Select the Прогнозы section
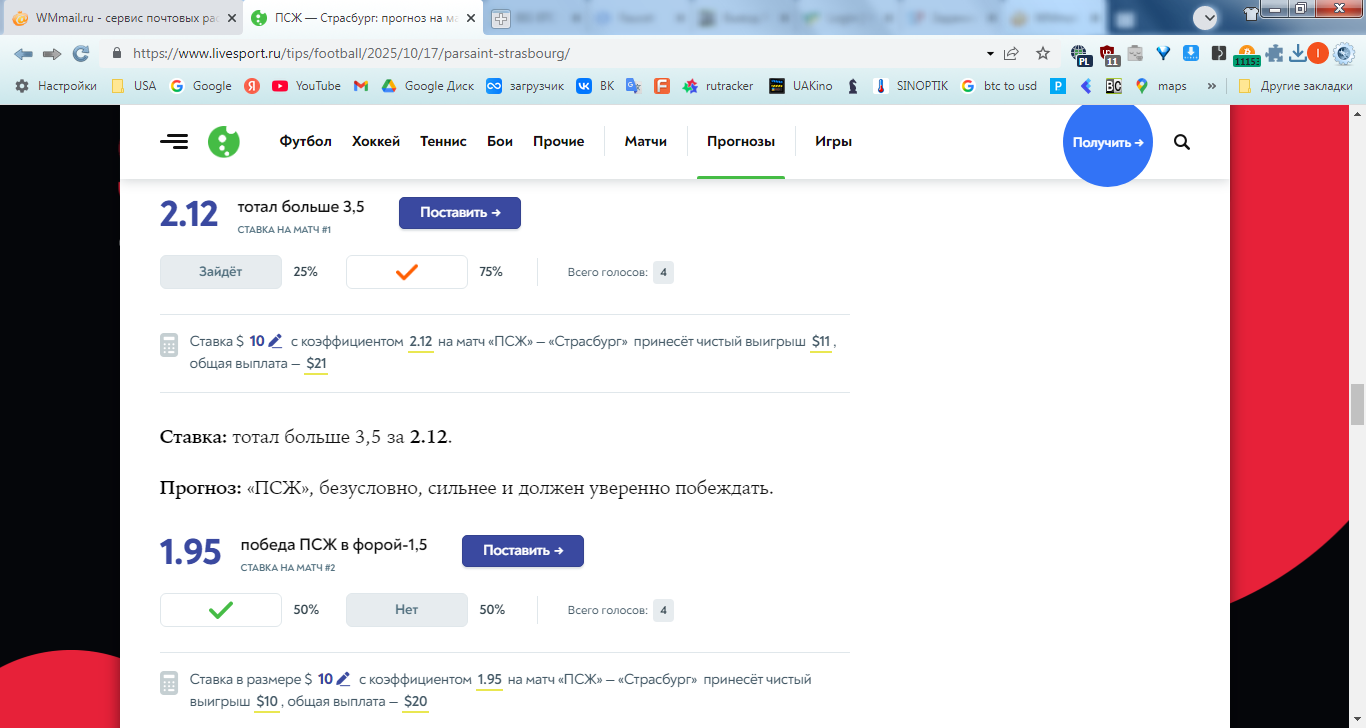The height and width of the screenshot is (728, 1366). [x=741, y=142]
